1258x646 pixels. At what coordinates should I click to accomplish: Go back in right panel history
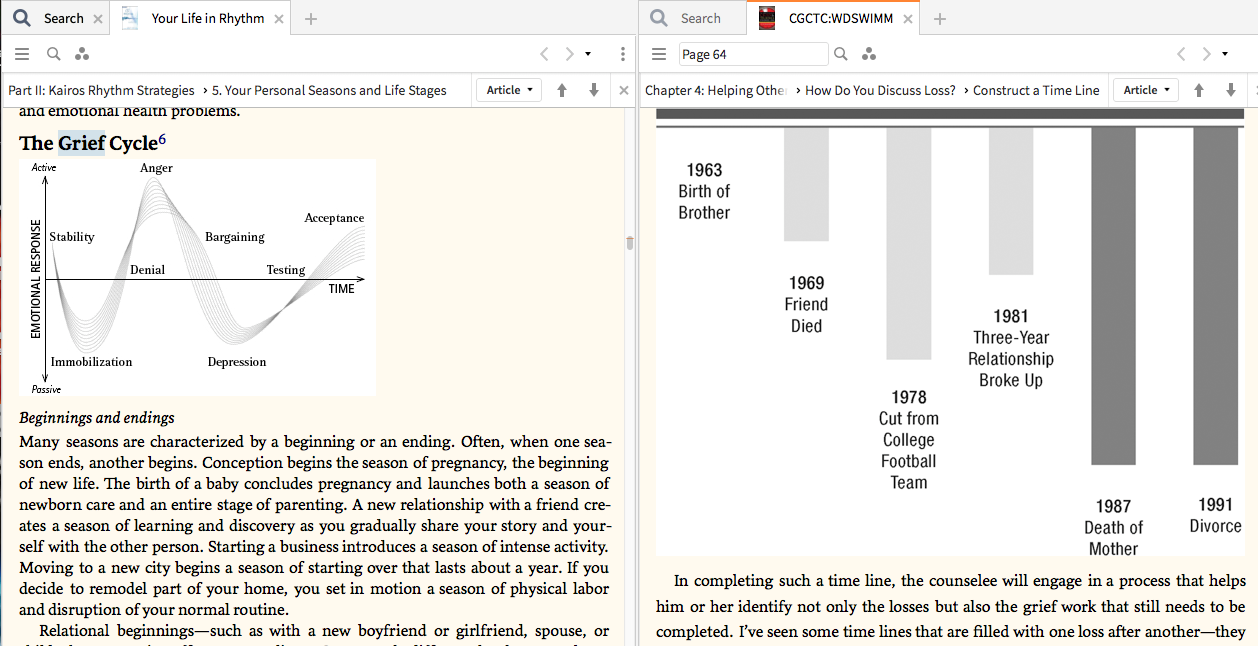(x=1182, y=54)
